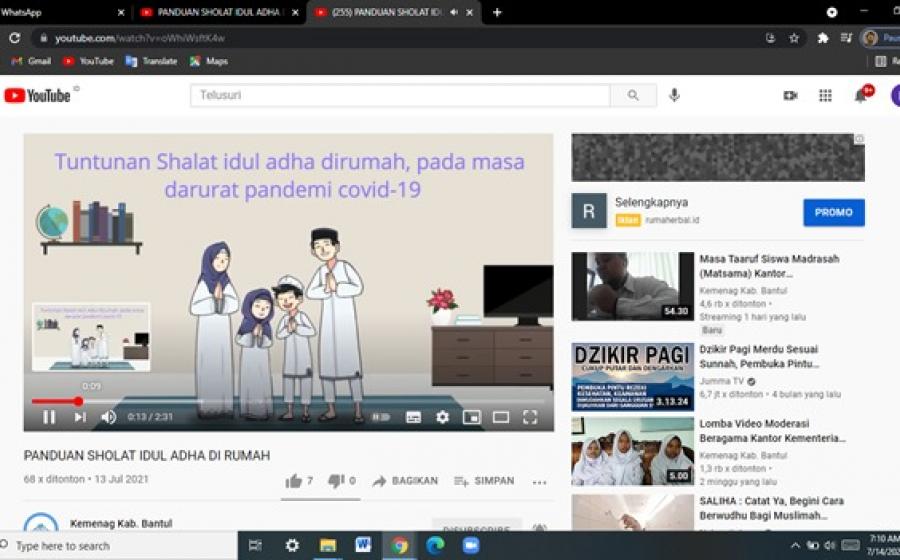This screenshot has height=560, width=900.
Task: Share the video via BAGIKAN
Action: [405, 481]
